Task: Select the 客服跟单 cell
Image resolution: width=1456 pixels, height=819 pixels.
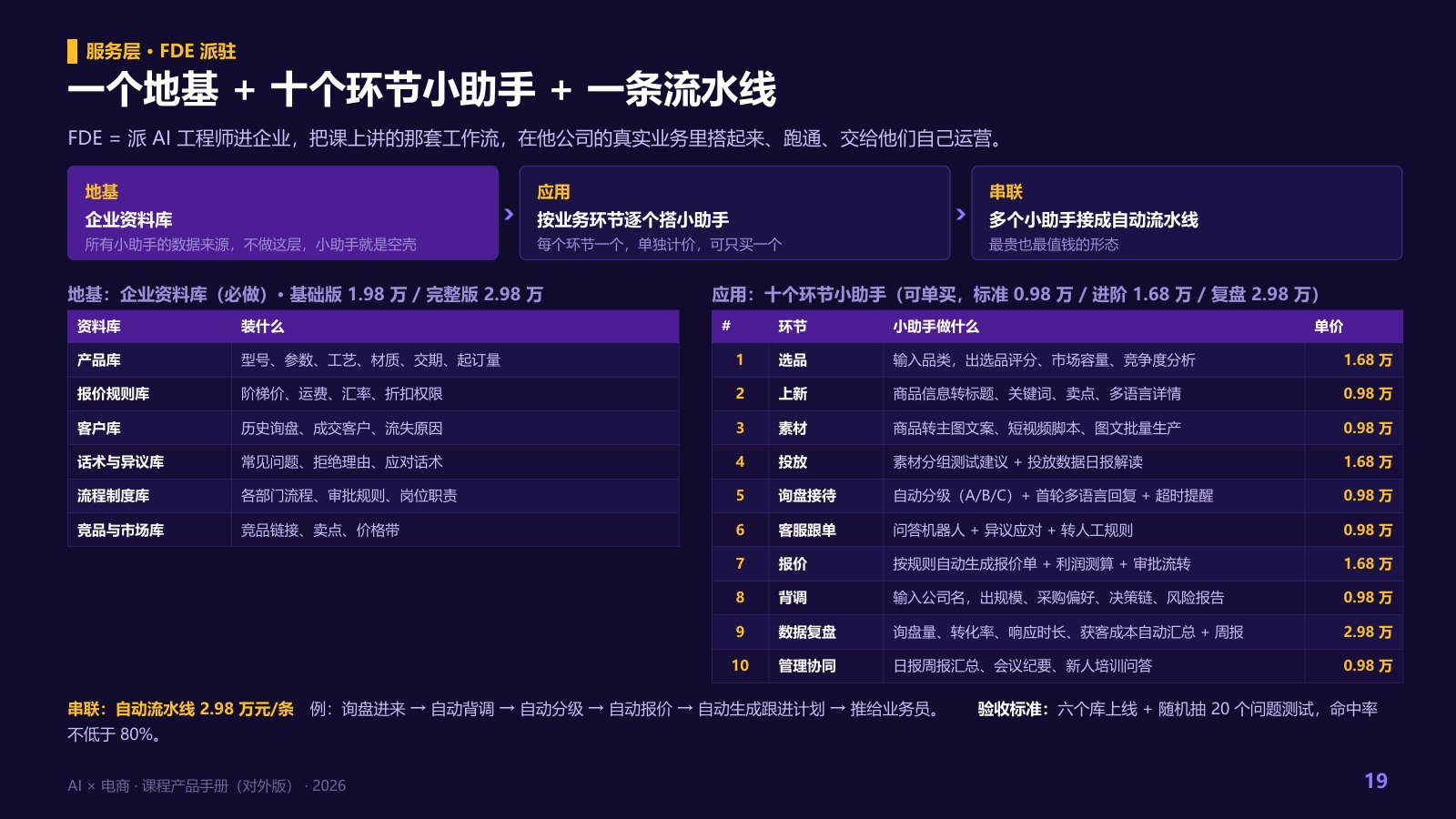Action: (825, 530)
